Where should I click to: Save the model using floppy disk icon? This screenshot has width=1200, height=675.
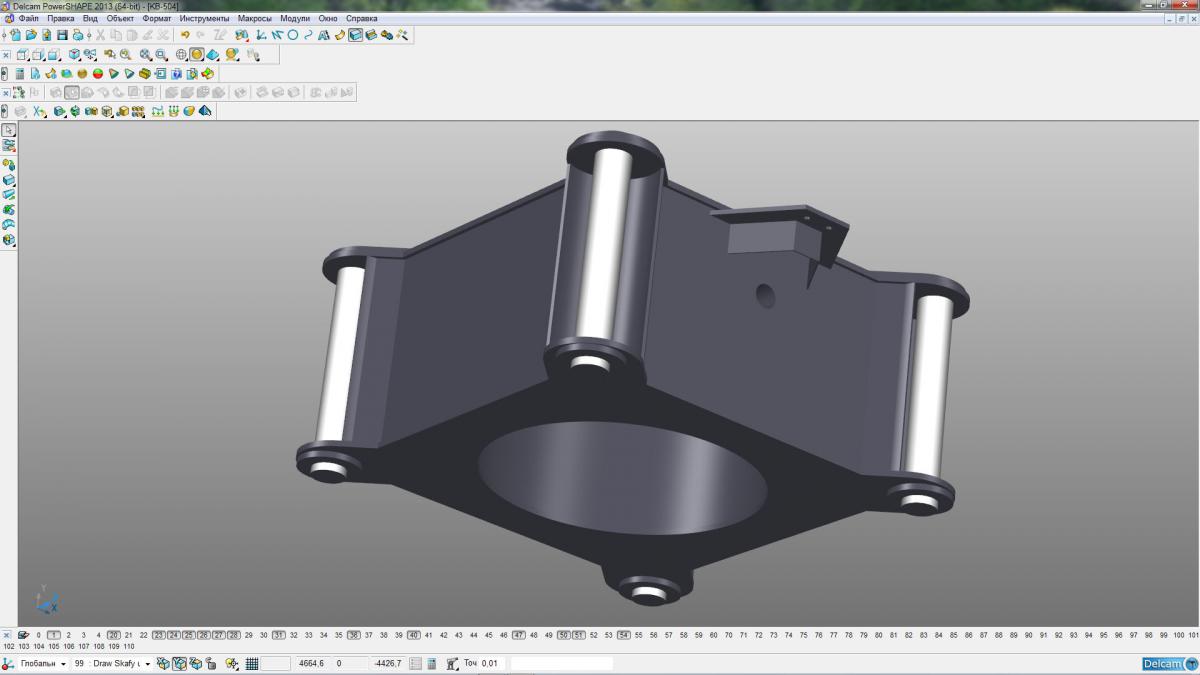(62, 35)
